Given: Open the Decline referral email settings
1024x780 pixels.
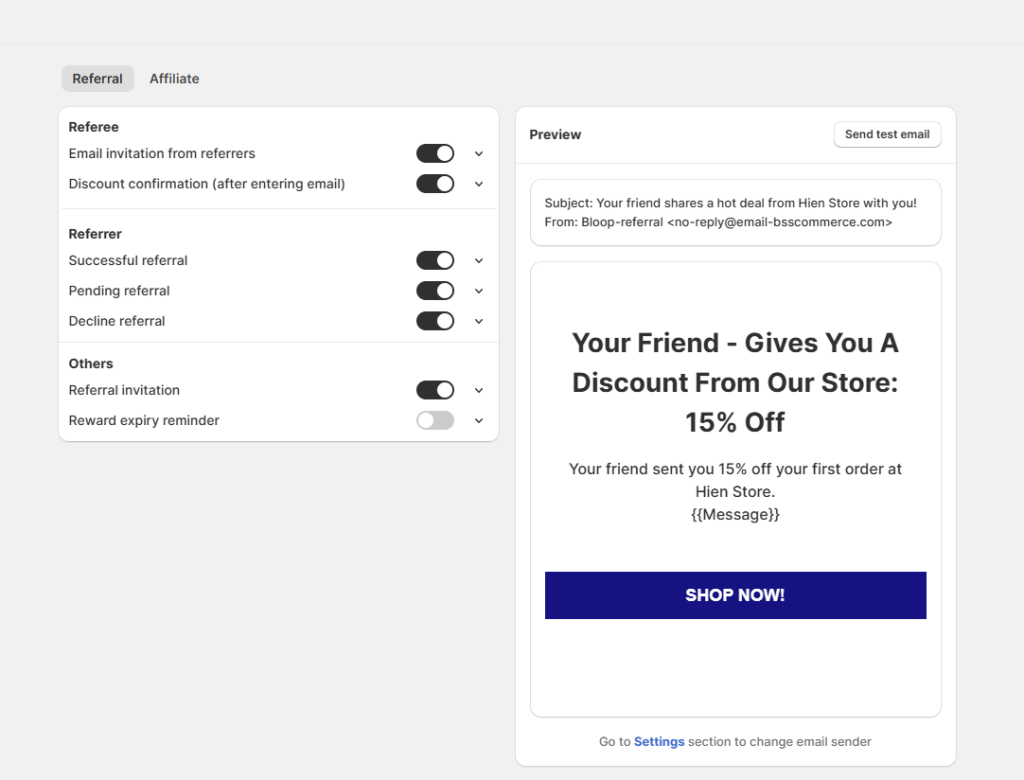Looking at the screenshot, I should 478,320.
